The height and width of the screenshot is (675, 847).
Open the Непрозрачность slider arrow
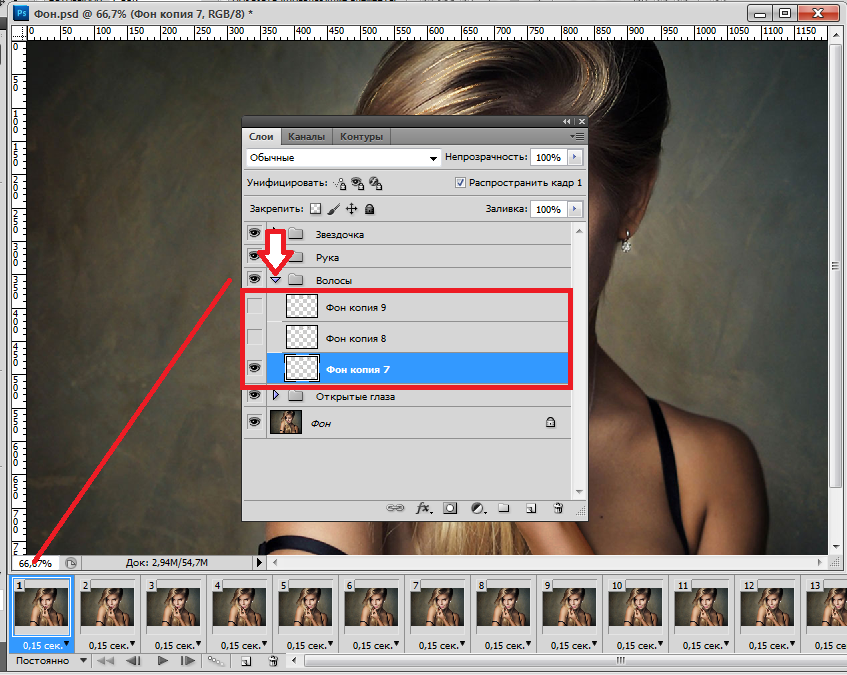(x=575, y=157)
